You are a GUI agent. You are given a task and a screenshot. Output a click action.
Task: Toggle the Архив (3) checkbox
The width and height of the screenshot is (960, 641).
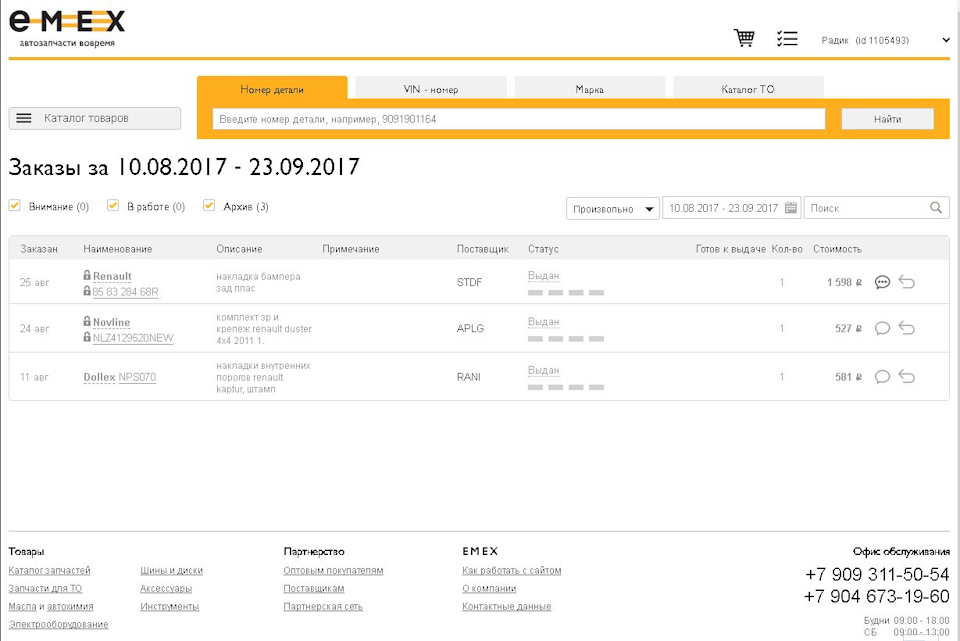(208, 205)
